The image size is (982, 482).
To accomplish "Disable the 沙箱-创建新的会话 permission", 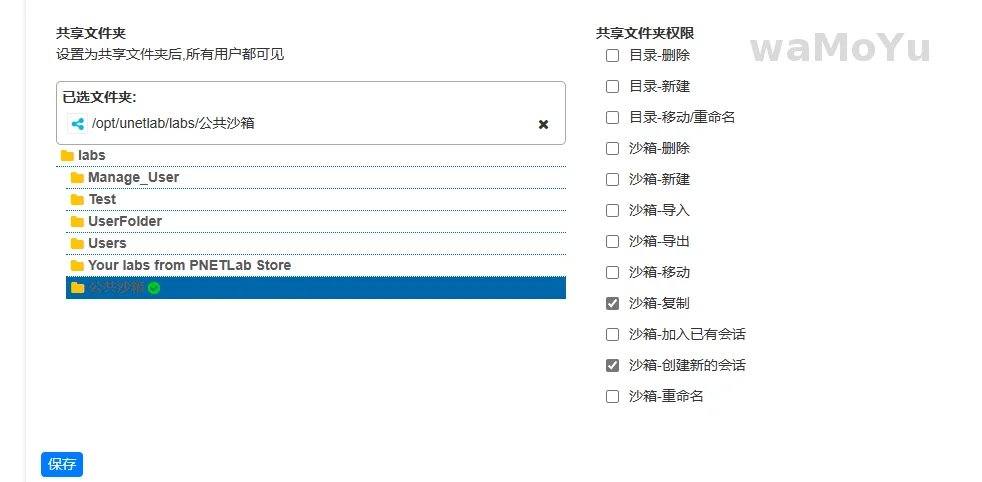I will coord(613,366).
